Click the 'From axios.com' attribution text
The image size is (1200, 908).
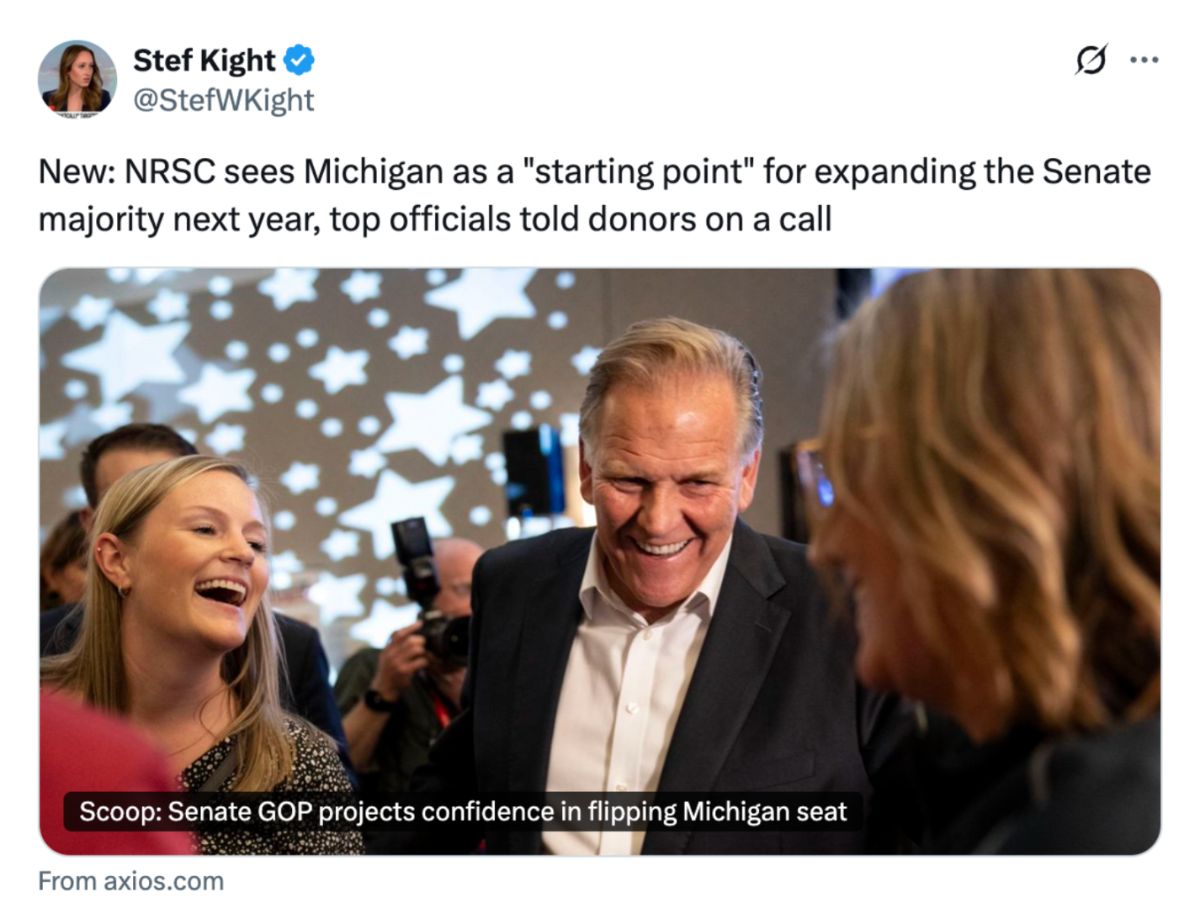click(131, 881)
